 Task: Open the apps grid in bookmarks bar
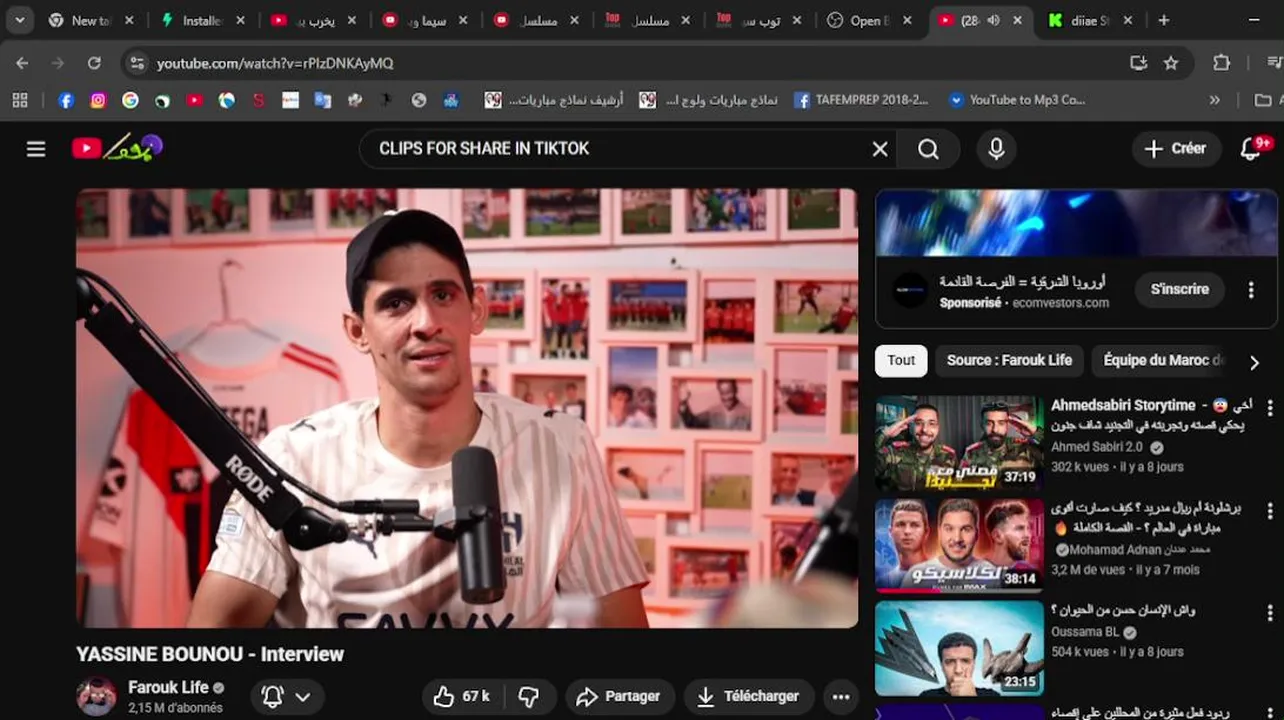pyautogui.click(x=20, y=100)
